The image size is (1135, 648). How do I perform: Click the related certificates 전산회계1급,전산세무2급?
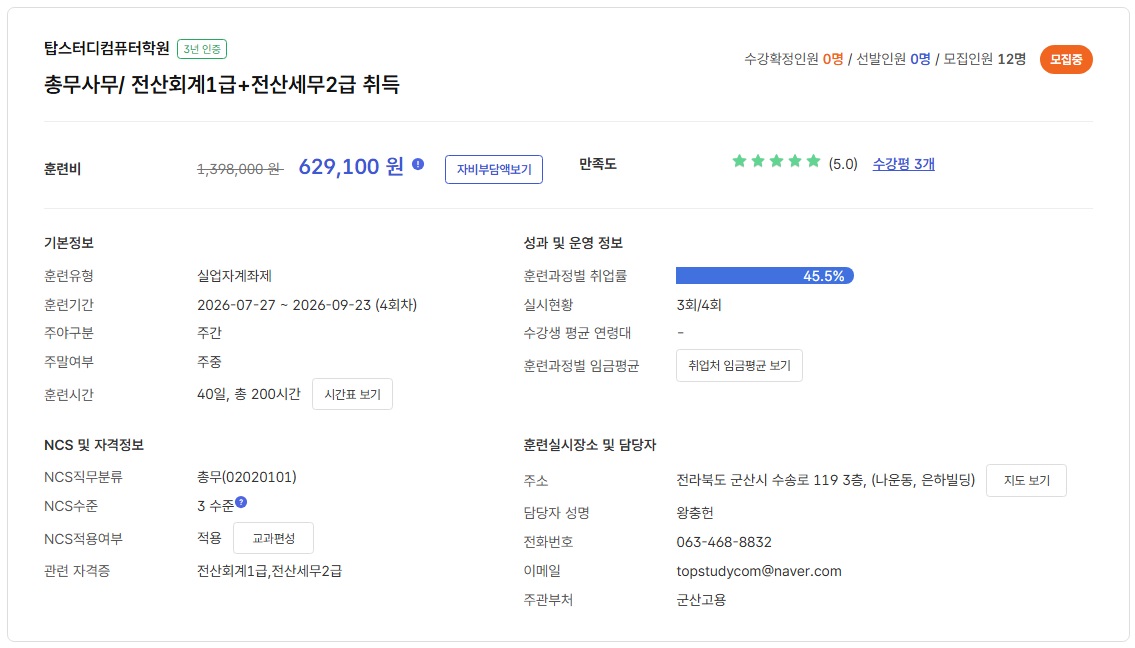pos(269,571)
